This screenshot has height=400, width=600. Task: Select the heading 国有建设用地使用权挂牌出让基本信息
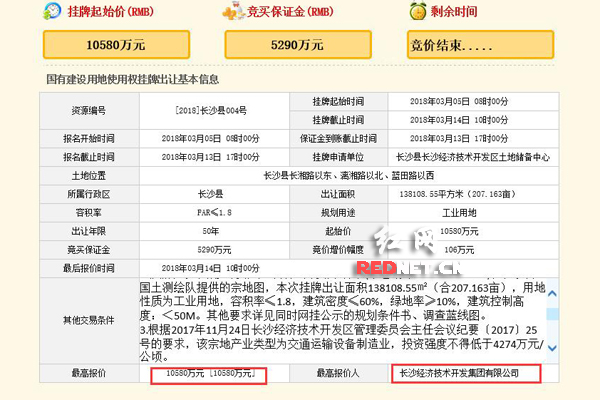tap(132, 79)
